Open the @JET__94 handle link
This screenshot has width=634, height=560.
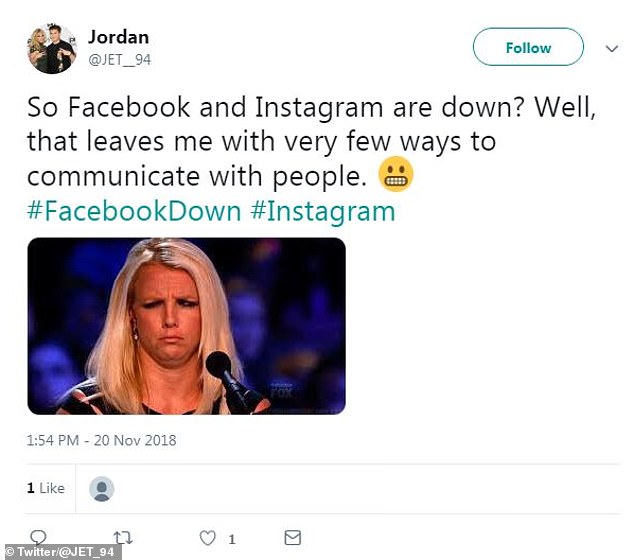(x=119, y=60)
